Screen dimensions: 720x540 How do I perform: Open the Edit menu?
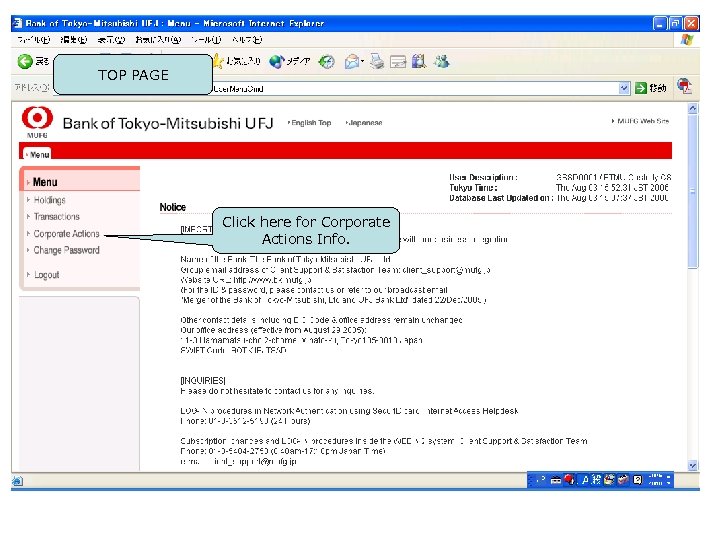[74, 40]
